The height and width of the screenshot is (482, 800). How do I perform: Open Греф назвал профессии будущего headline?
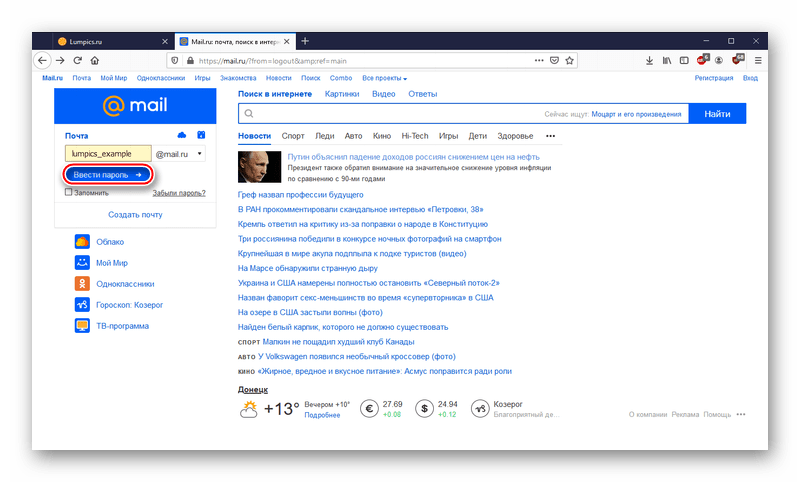[x=301, y=195]
